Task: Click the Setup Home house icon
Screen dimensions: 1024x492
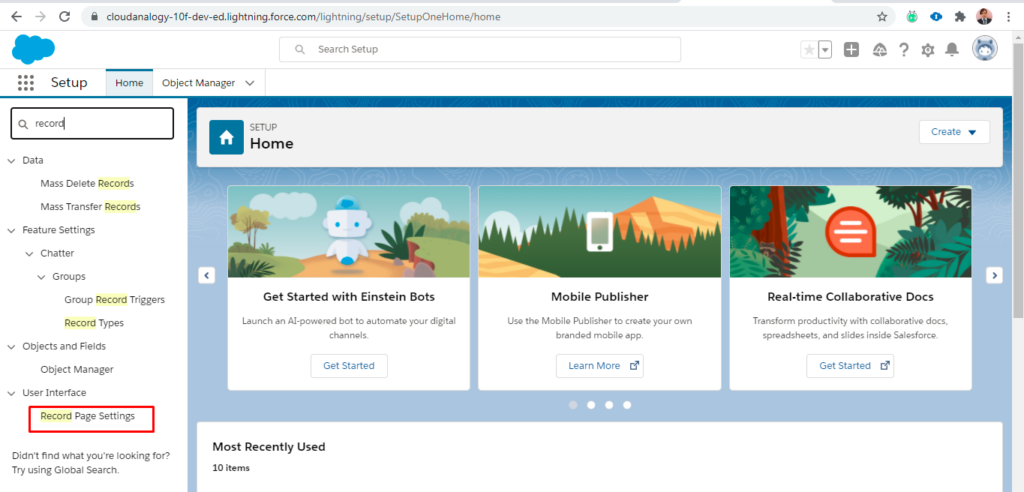Action: click(x=227, y=137)
